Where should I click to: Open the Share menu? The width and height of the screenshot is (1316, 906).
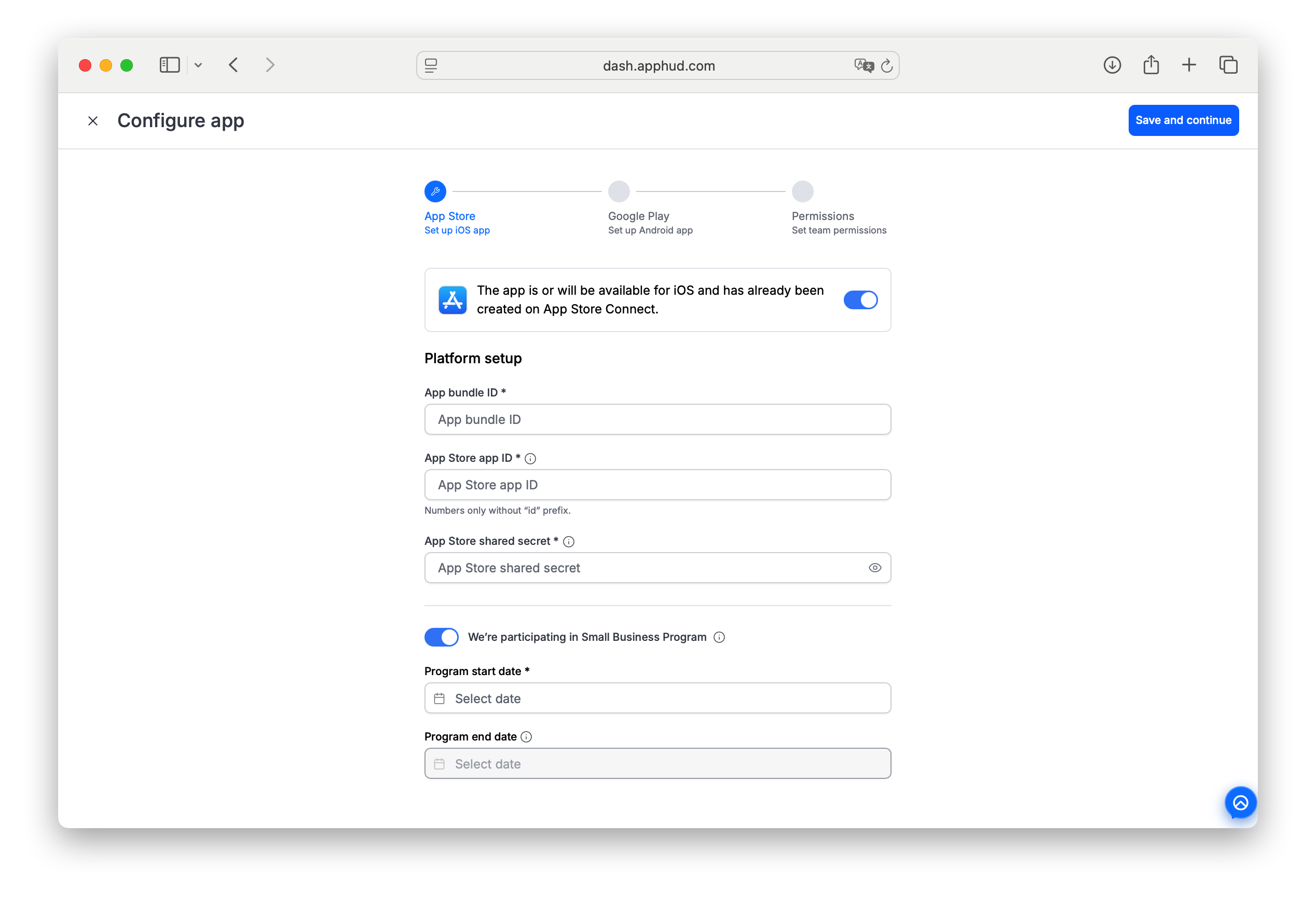(1151, 65)
